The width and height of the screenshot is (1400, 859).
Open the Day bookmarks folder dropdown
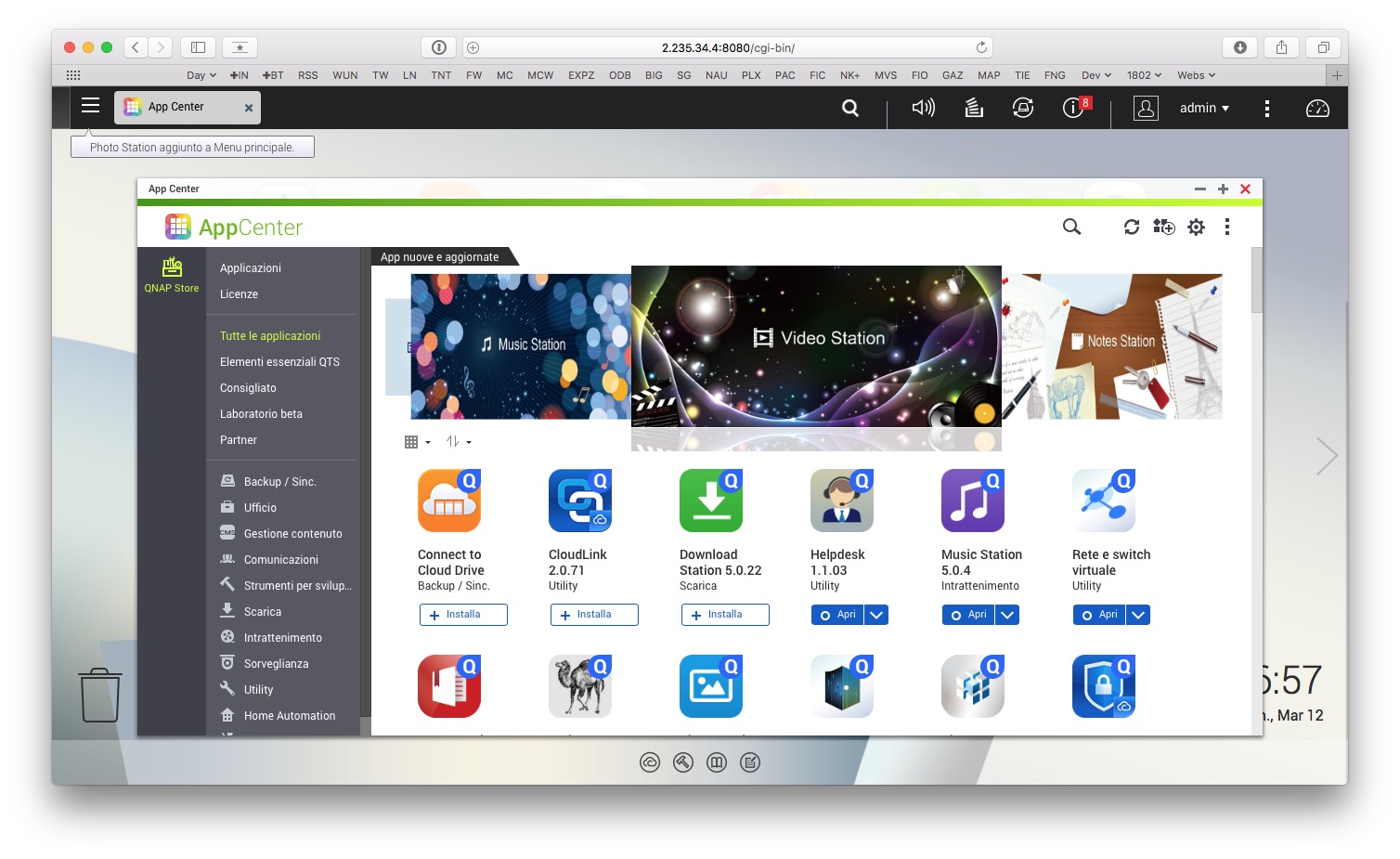pos(201,75)
